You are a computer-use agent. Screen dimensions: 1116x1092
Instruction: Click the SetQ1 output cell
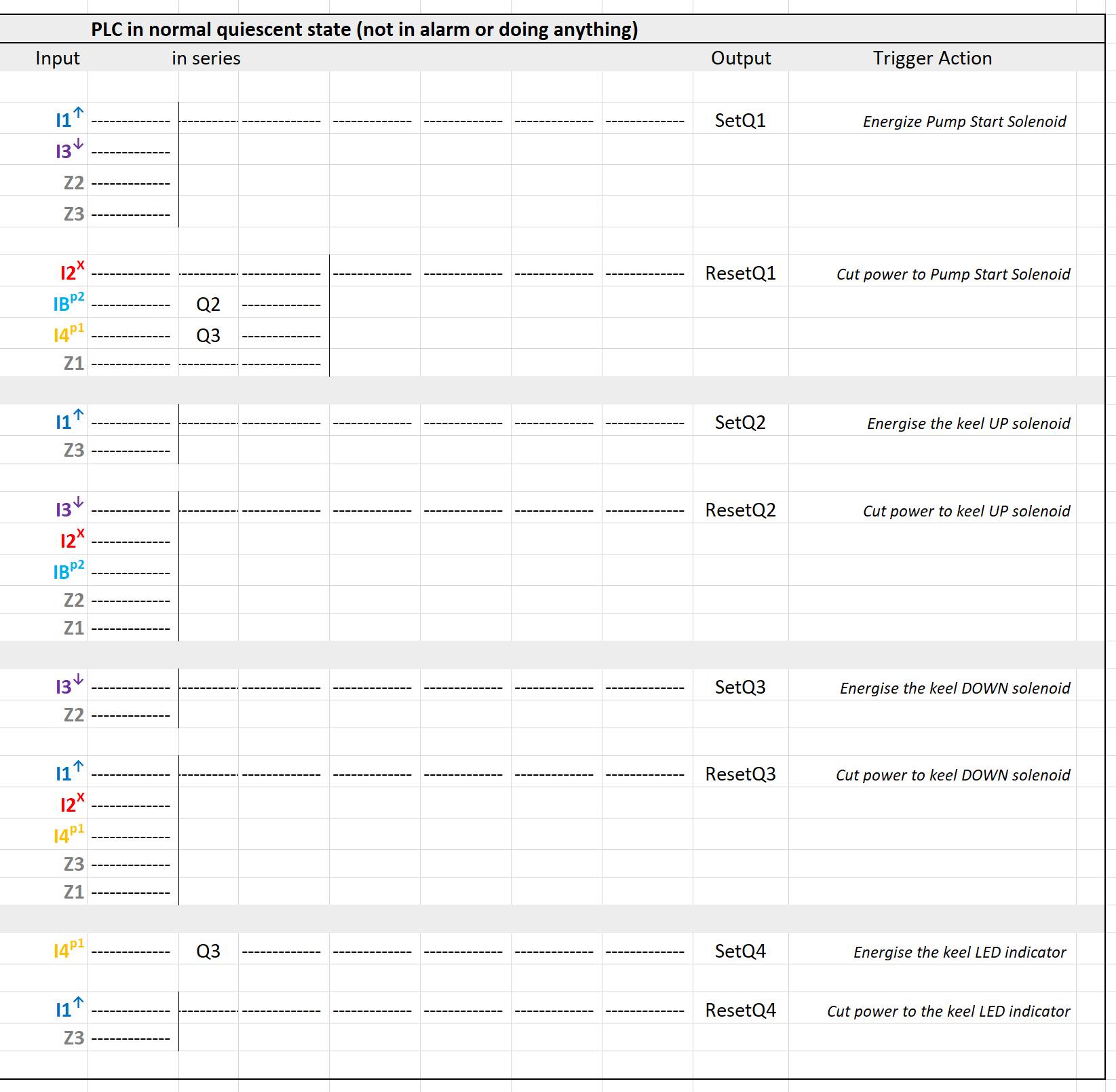(x=740, y=121)
